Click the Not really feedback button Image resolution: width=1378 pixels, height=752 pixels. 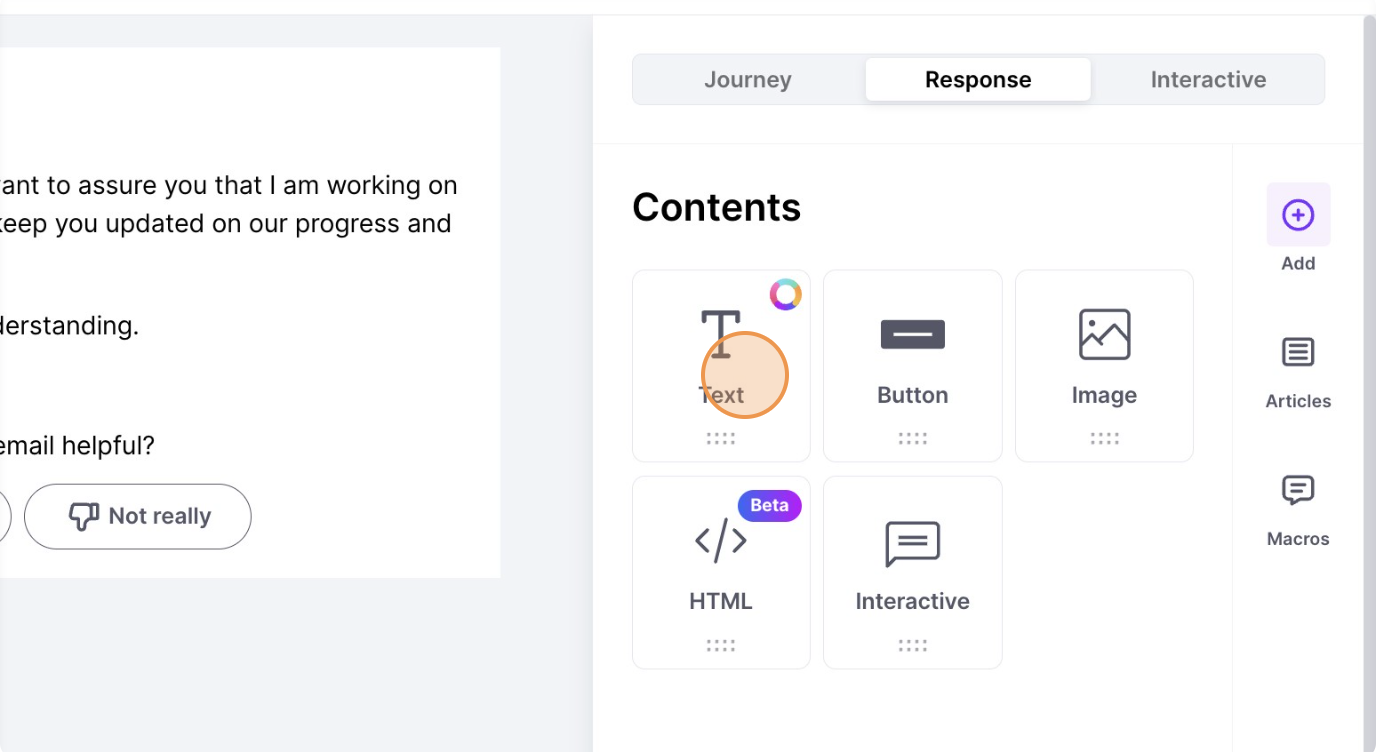(x=138, y=516)
